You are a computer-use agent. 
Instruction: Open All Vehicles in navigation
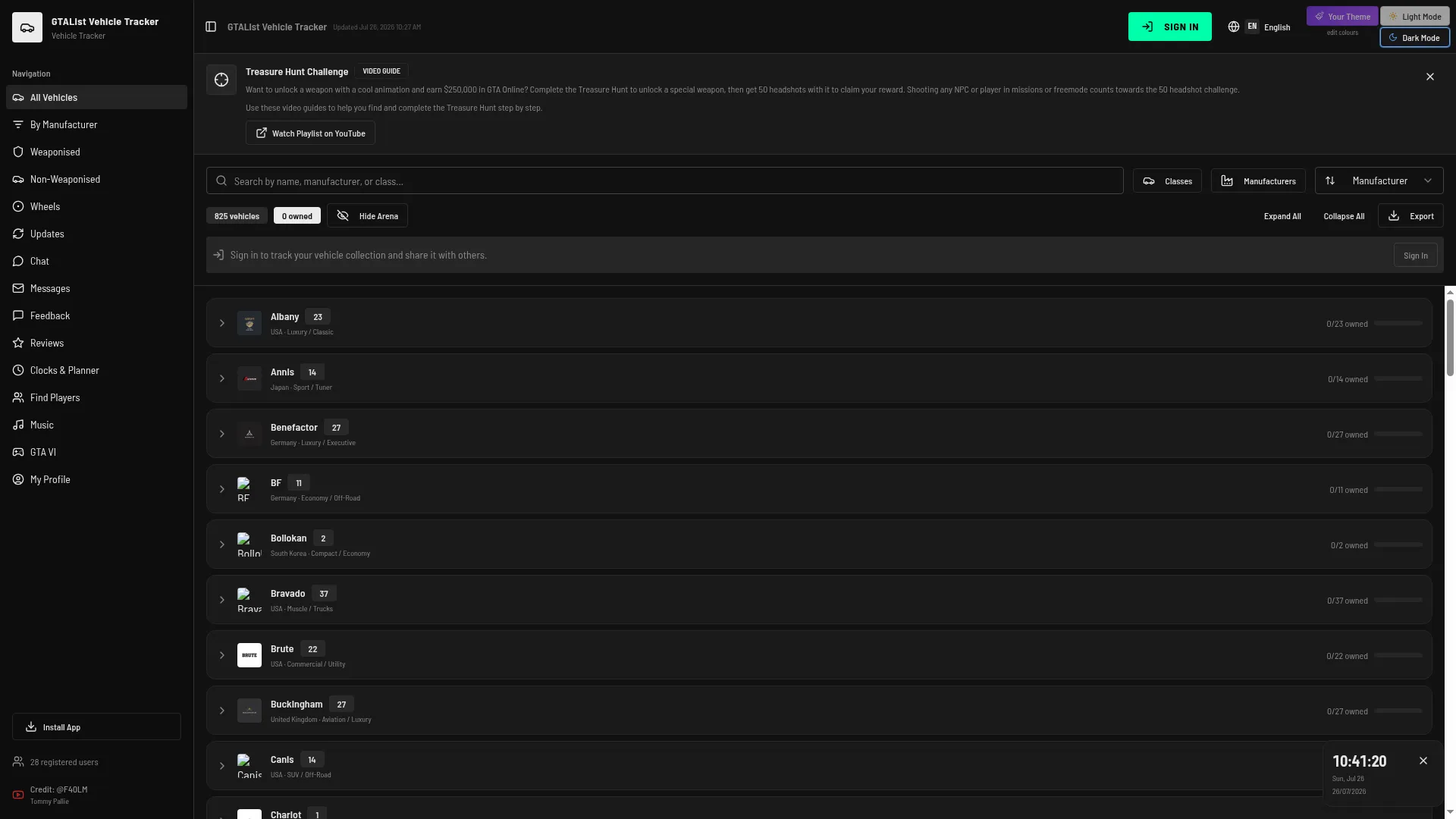pyautogui.click(x=96, y=97)
